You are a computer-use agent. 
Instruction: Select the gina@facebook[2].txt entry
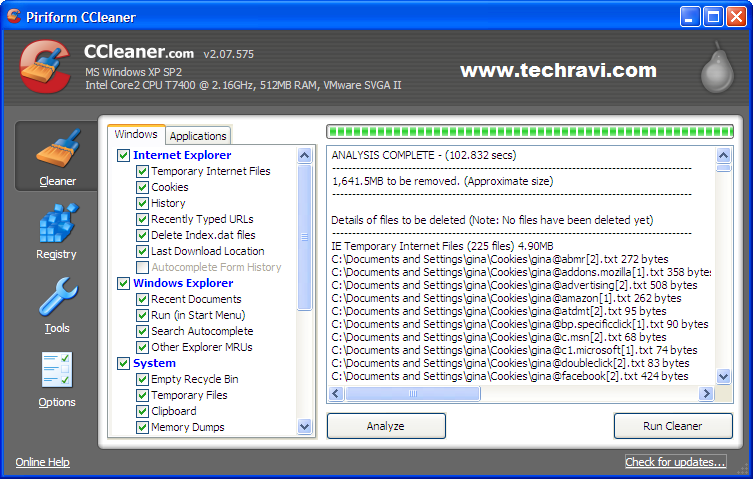pyautogui.click(x=510, y=376)
